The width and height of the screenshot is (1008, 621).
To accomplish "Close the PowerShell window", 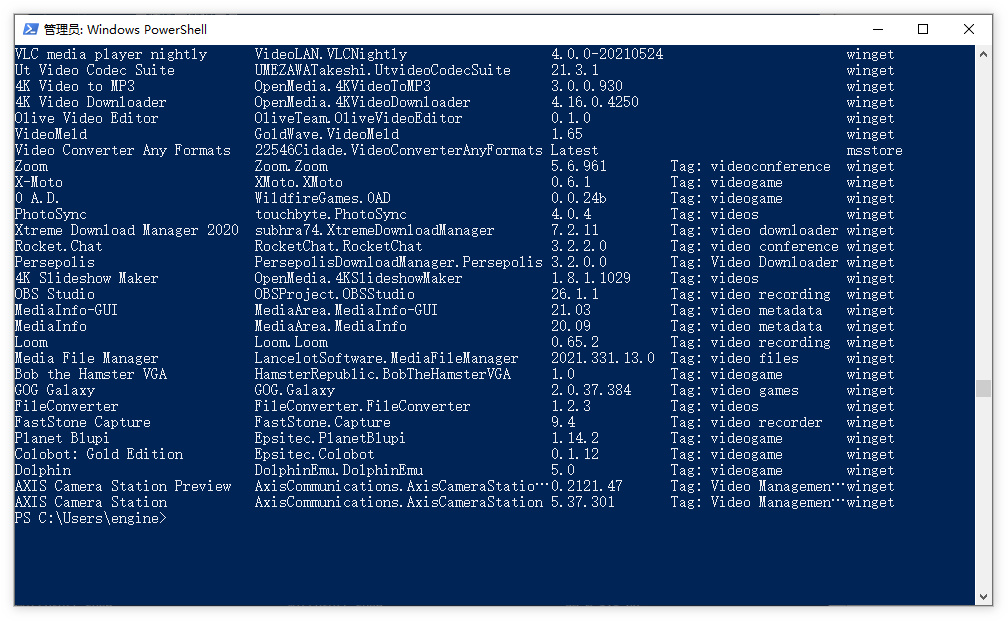I will tap(969, 29).
